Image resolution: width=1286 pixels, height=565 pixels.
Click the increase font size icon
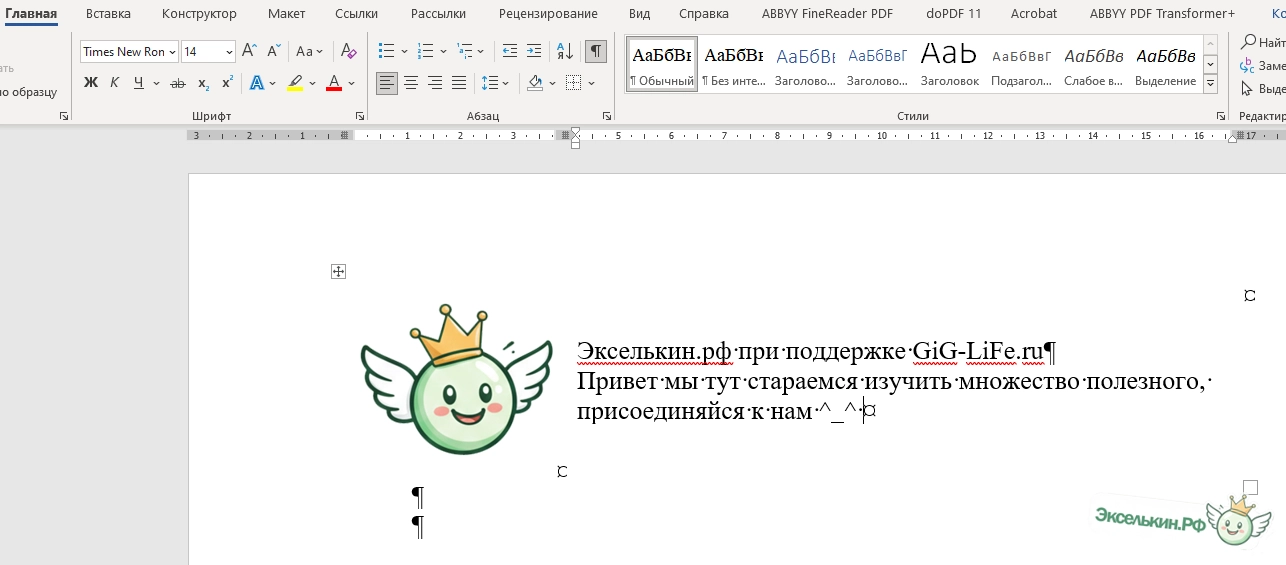[x=250, y=51]
